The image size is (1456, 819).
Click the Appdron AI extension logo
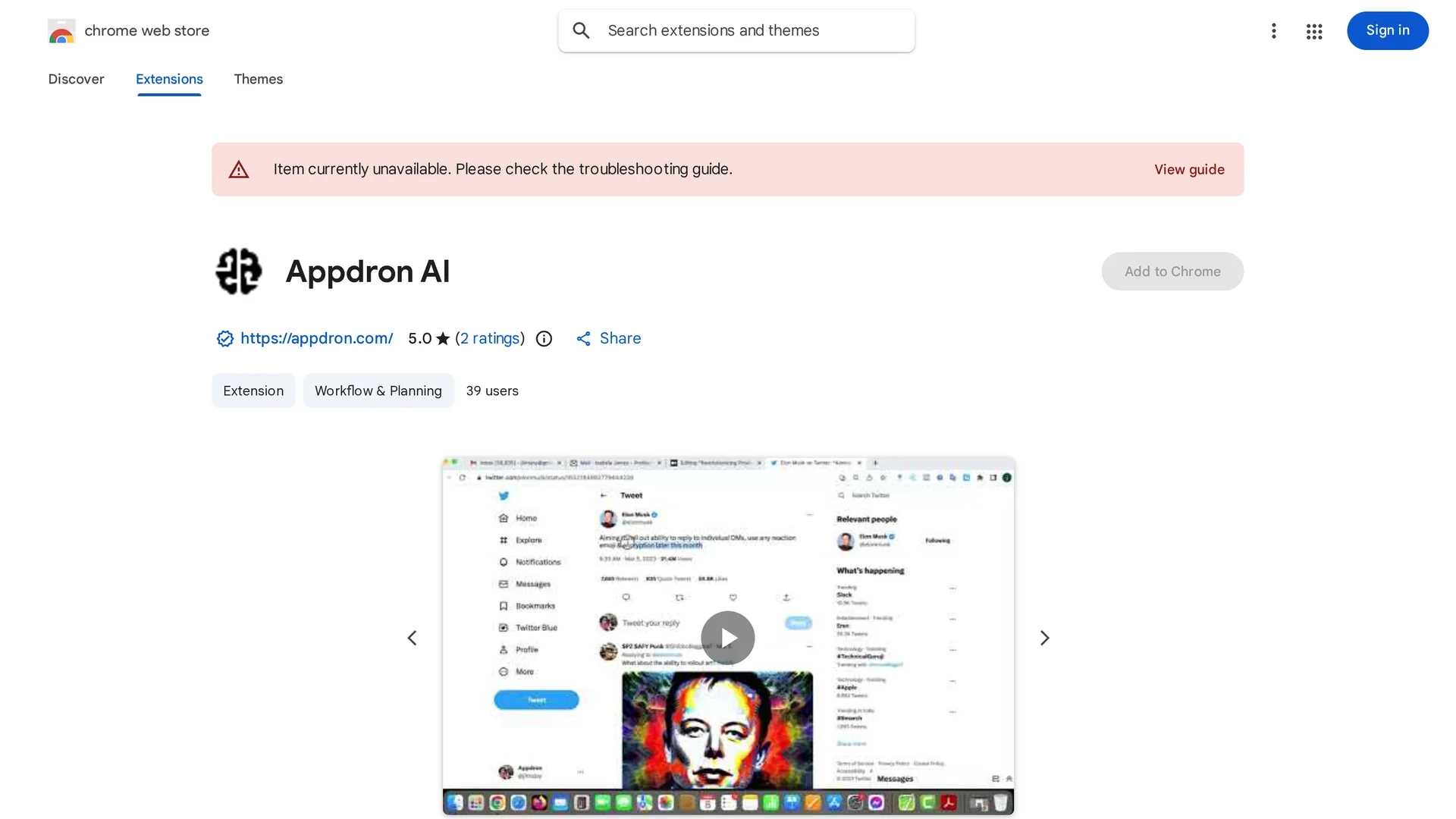point(239,271)
